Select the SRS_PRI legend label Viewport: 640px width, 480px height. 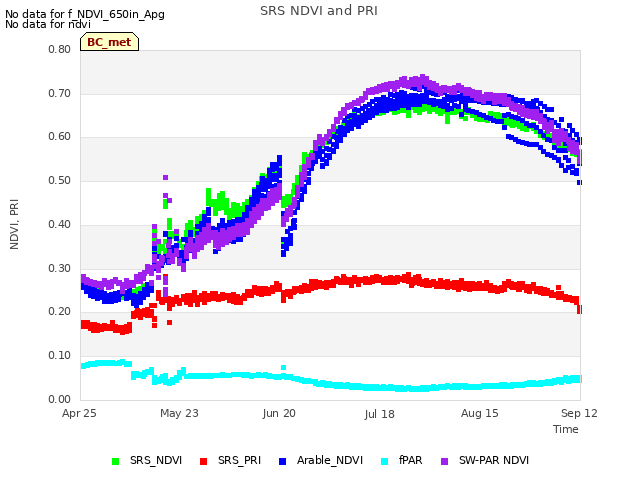coord(239,460)
